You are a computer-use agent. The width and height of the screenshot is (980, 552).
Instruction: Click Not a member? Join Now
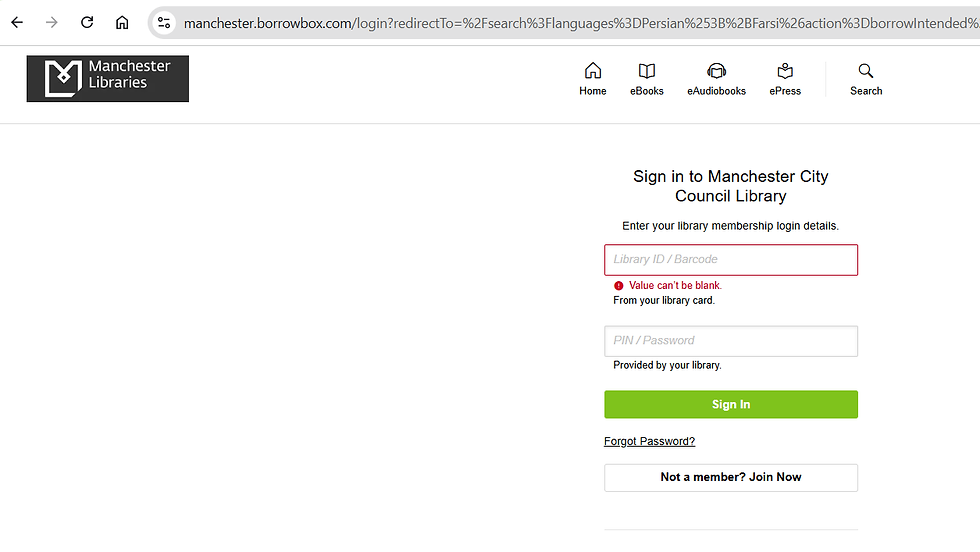click(731, 478)
